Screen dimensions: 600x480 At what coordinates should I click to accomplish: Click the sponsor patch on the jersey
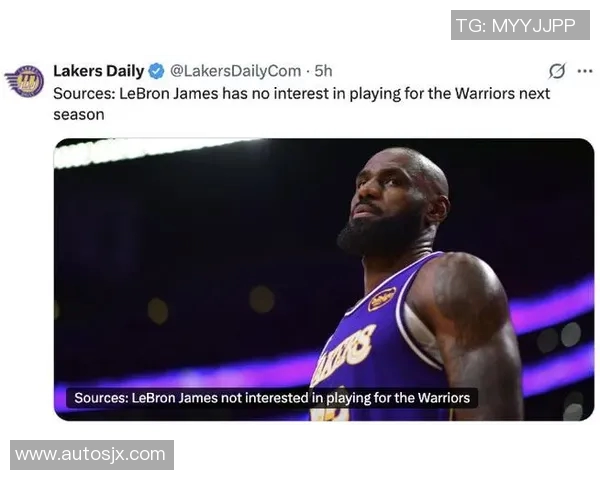tap(382, 299)
